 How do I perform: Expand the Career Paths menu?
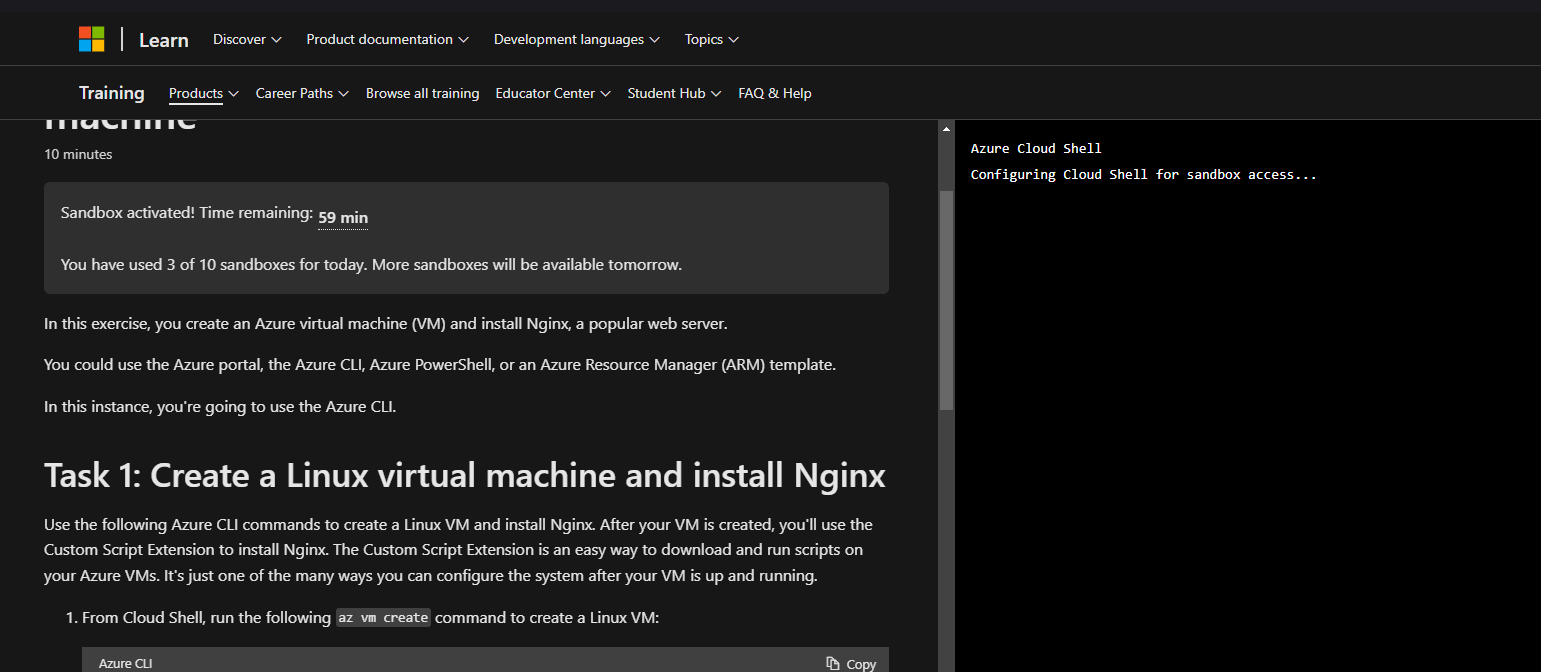click(x=302, y=93)
